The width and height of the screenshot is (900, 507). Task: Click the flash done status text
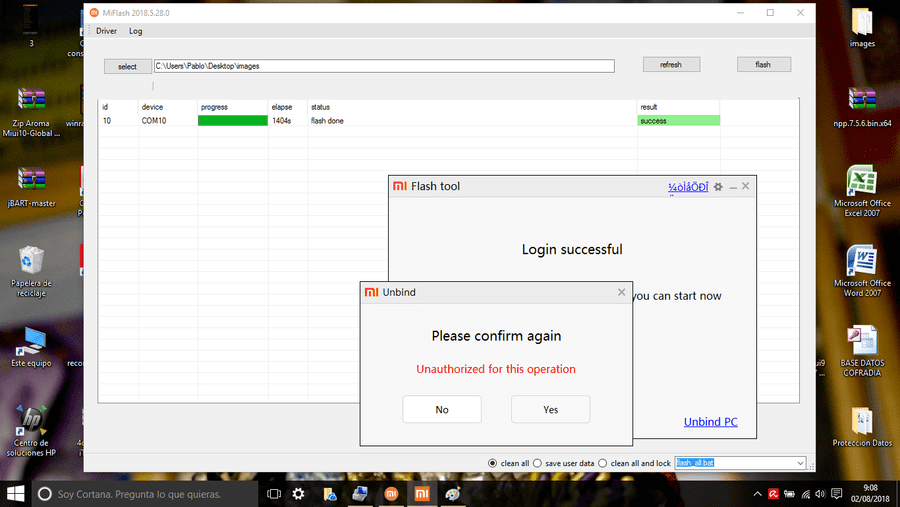[x=327, y=121]
